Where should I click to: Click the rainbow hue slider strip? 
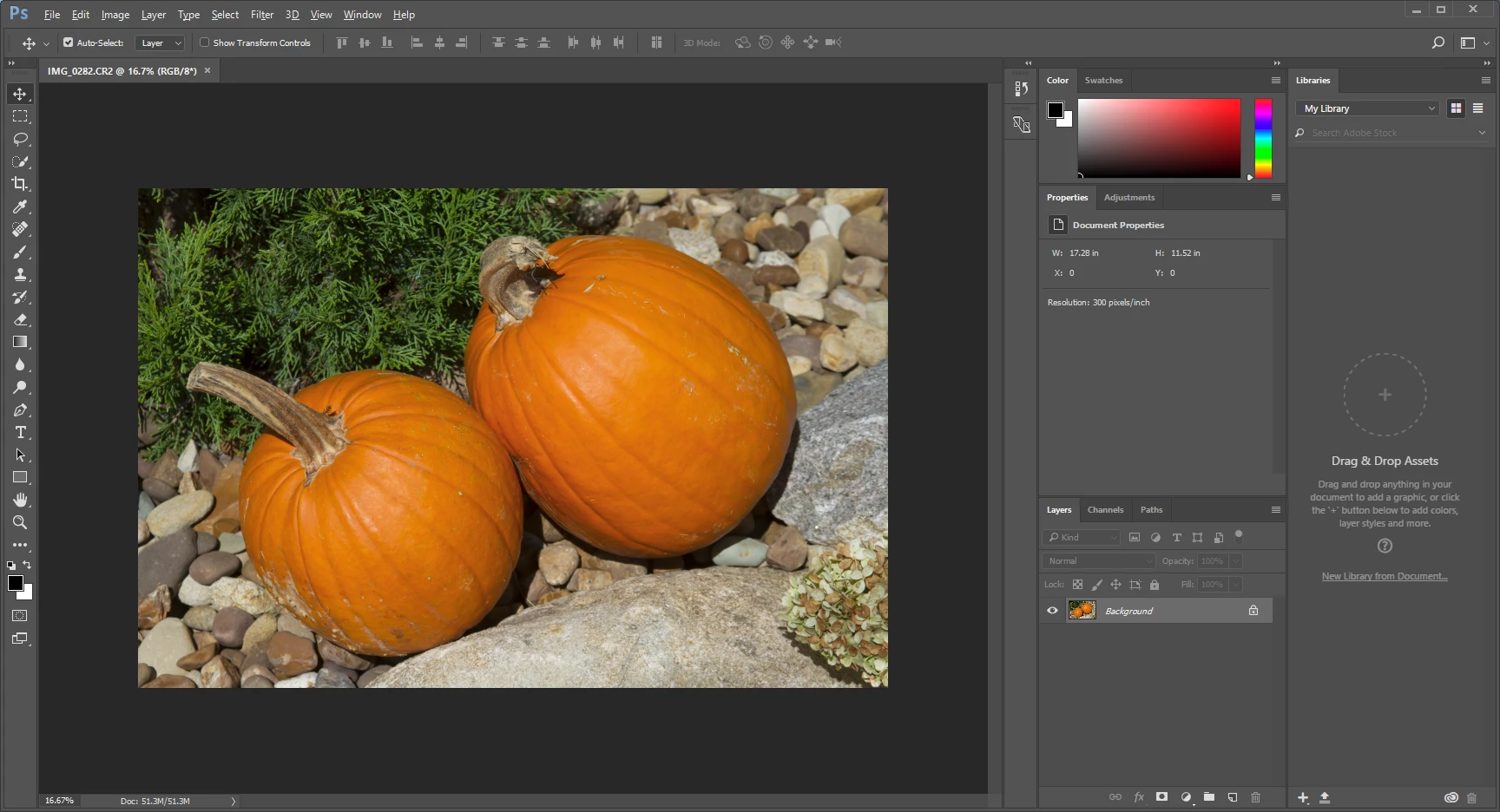1263,139
